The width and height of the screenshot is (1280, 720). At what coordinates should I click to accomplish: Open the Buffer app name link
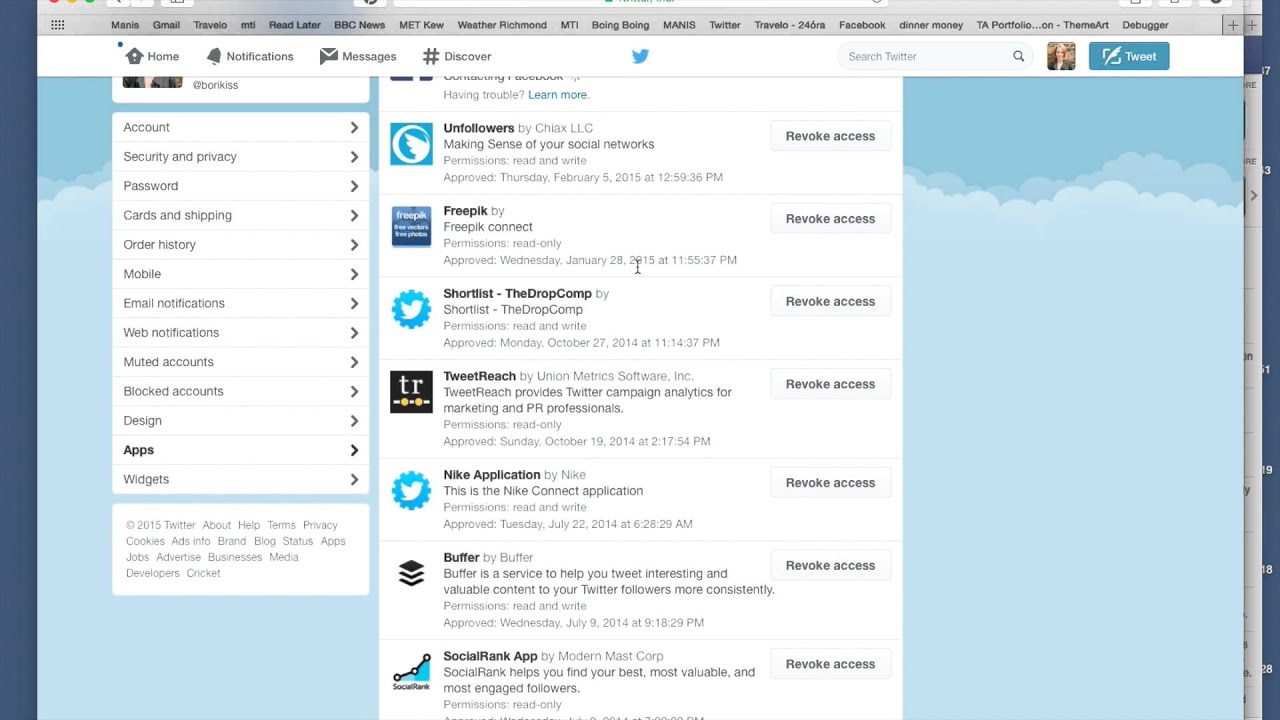click(462, 557)
